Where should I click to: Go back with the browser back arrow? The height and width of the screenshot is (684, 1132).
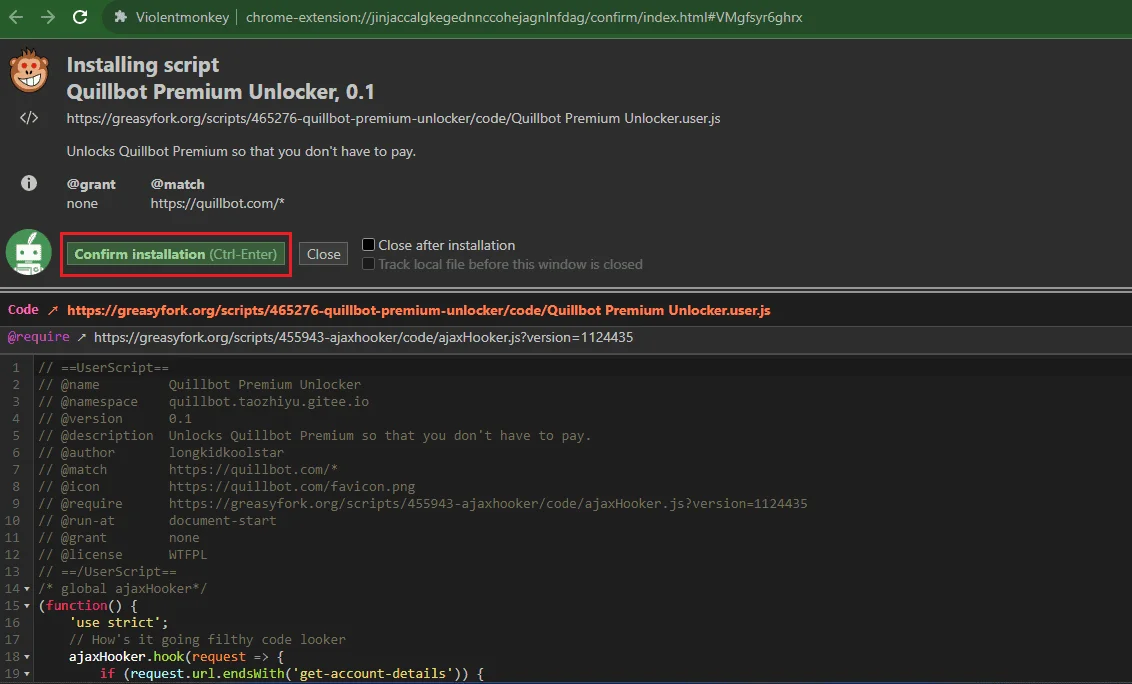point(16,17)
